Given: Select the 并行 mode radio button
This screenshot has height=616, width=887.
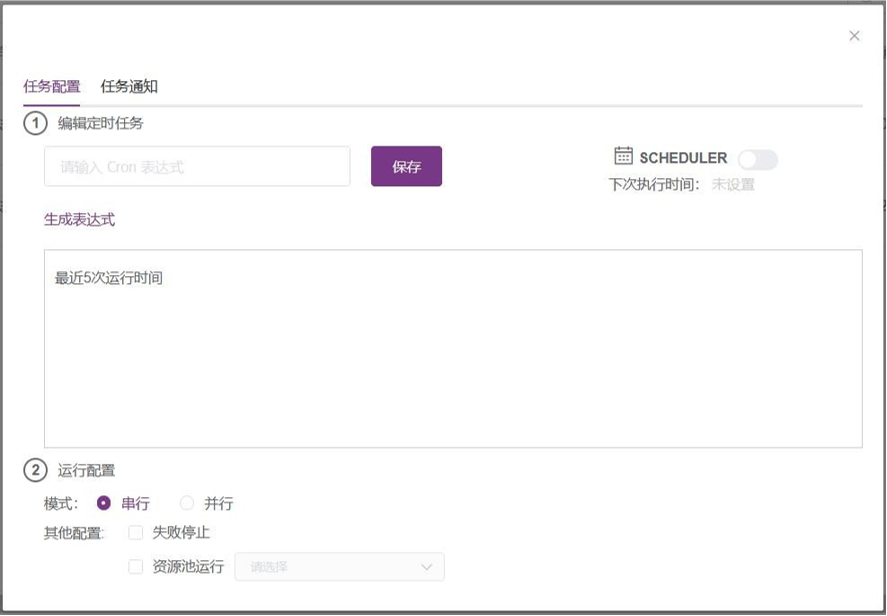Looking at the screenshot, I should click(x=187, y=503).
